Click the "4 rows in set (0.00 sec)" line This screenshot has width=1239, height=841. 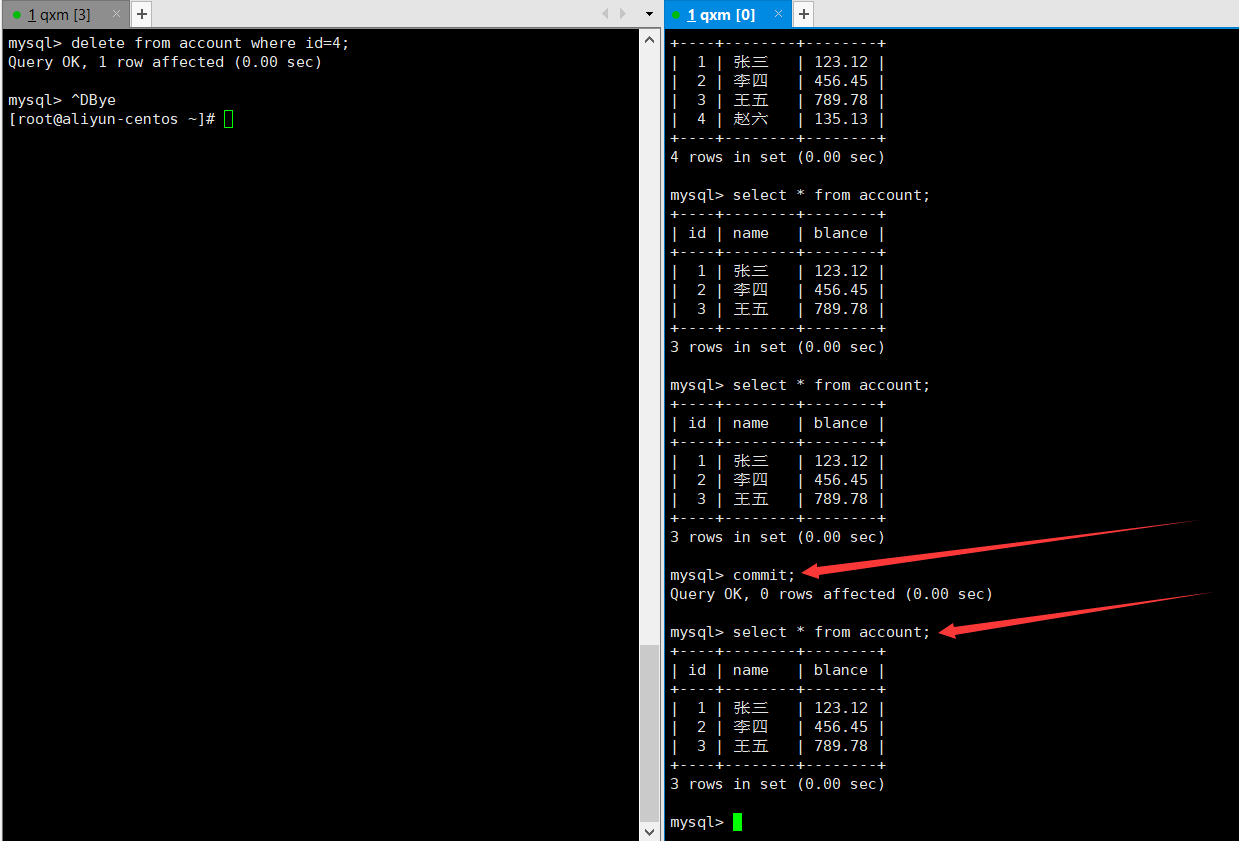click(x=777, y=157)
